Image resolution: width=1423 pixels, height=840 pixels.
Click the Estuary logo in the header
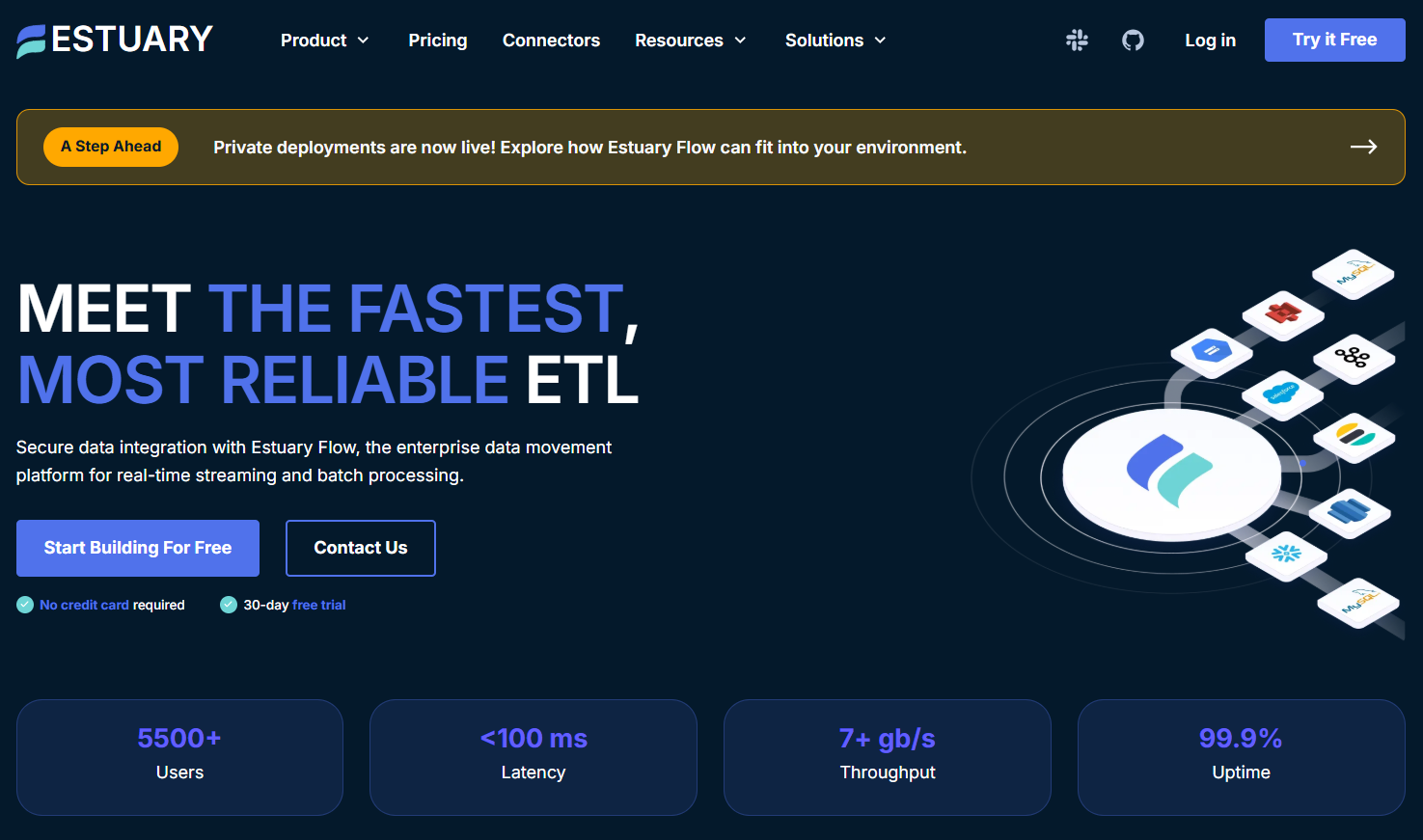115,40
